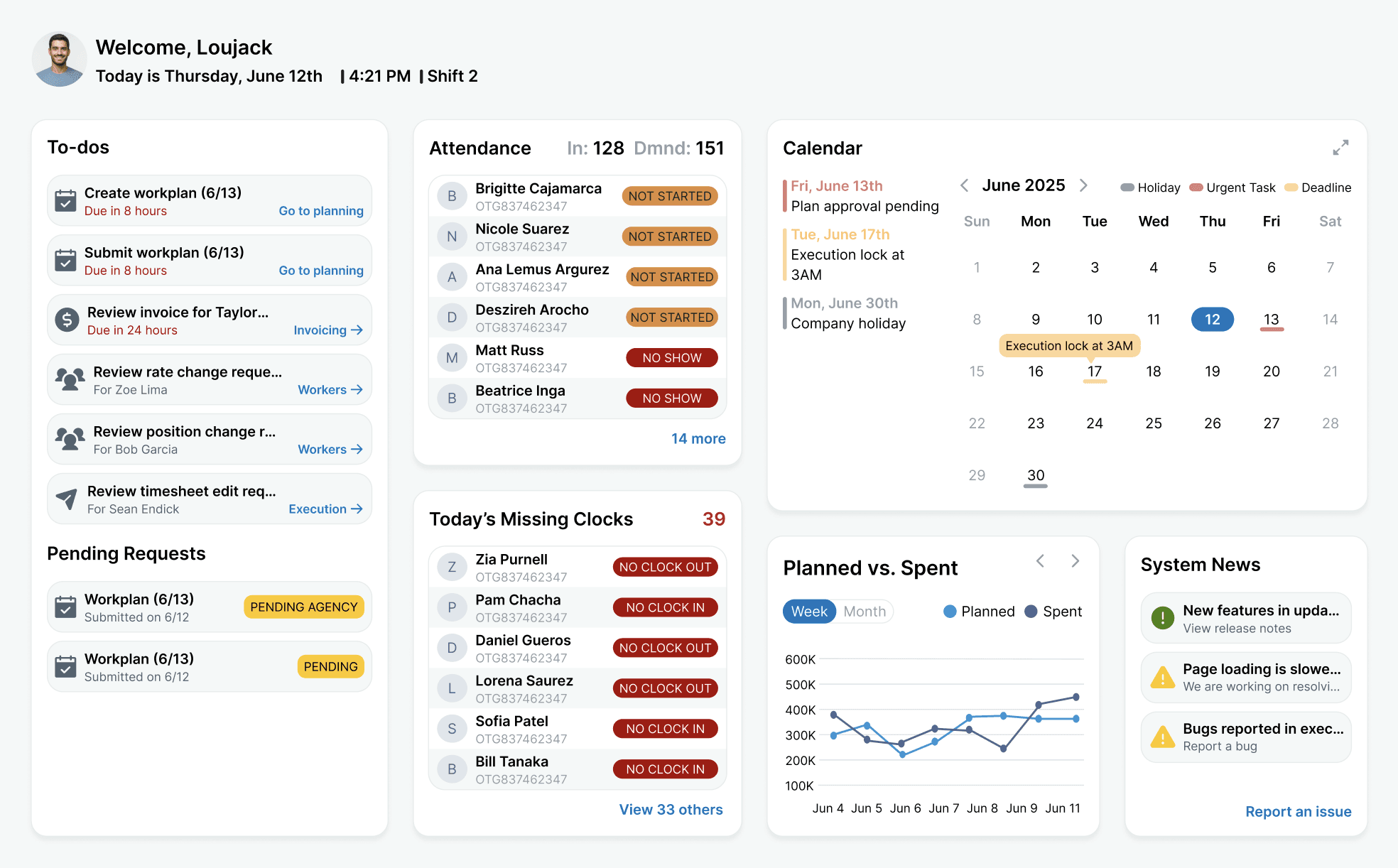Click the calendar-check icon for Create workplan

[66, 201]
